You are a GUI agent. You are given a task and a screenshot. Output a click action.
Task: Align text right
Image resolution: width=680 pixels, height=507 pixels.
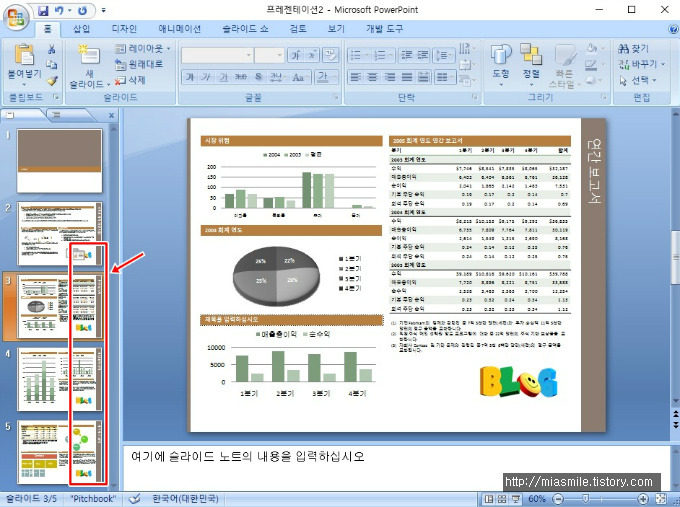[390, 77]
